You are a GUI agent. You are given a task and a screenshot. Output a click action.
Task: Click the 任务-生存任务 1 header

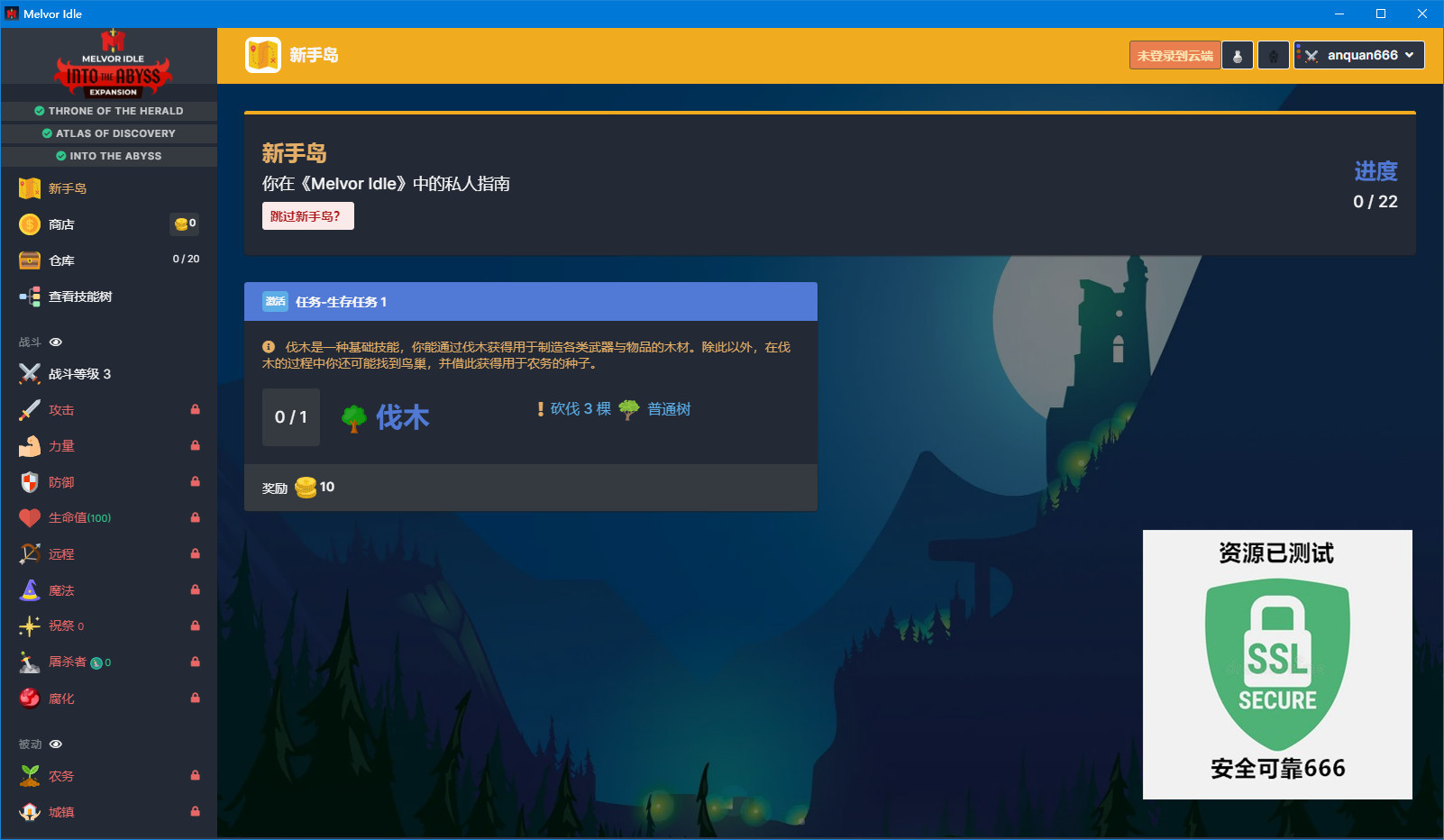pyautogui.click(x=531, y=302)
